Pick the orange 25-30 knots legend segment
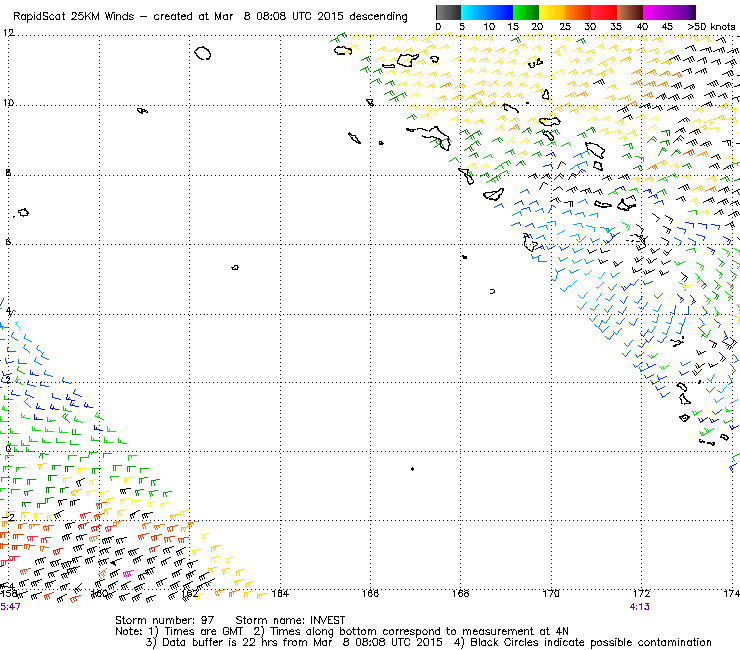The image size is (740, 650). pos(578,12)
